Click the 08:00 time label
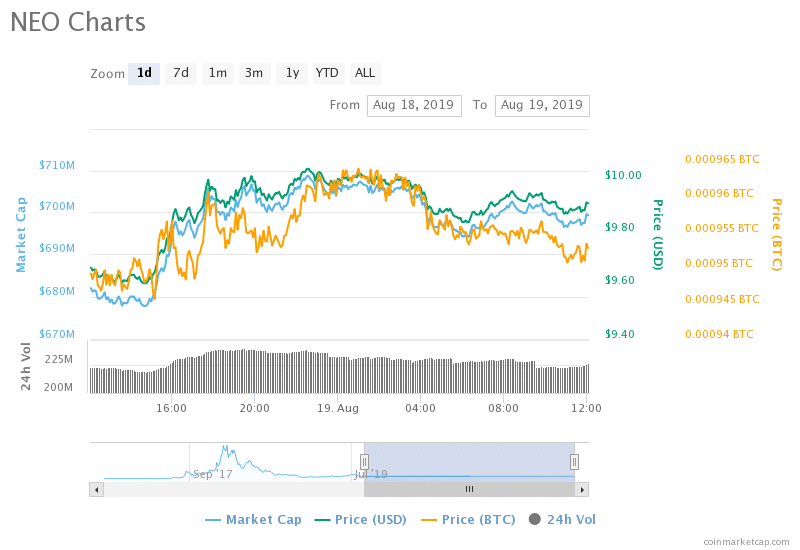 pyautogui.click(x=503, y=409)
